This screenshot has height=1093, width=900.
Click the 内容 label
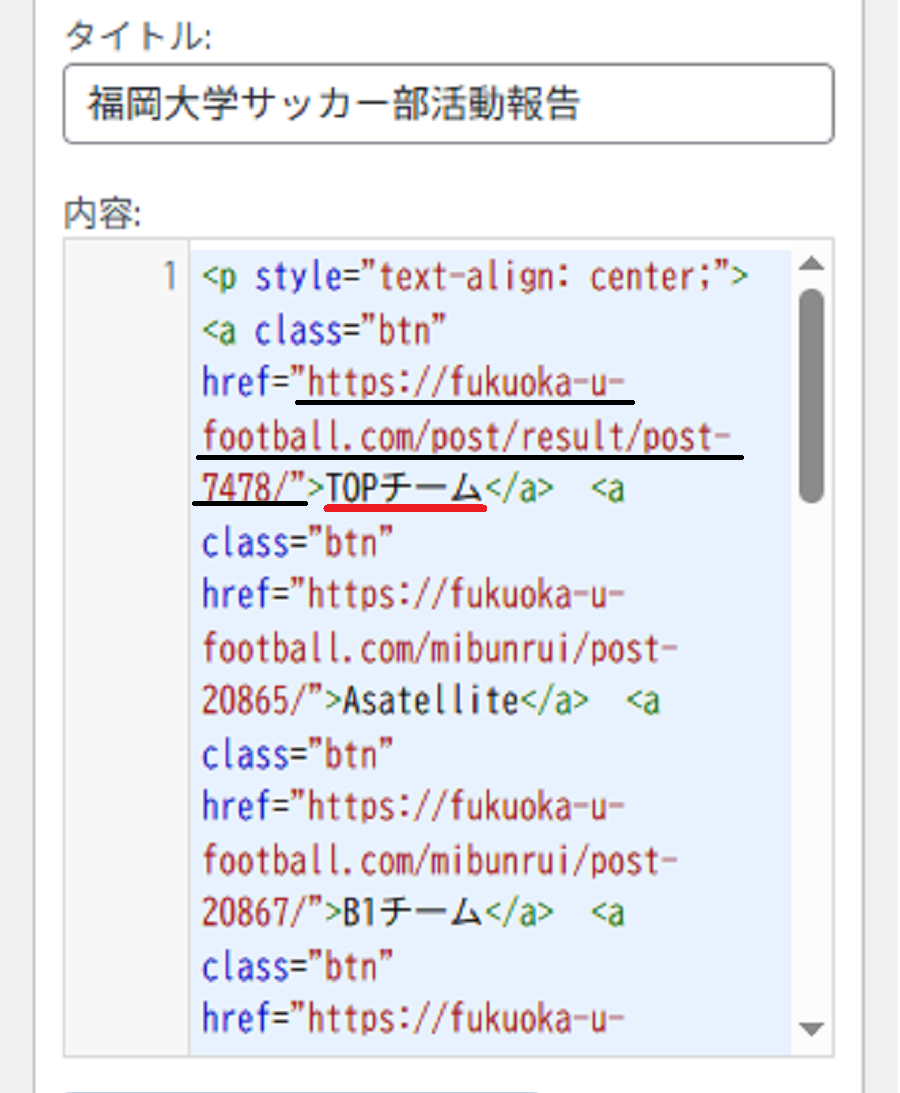pos(102,213)
